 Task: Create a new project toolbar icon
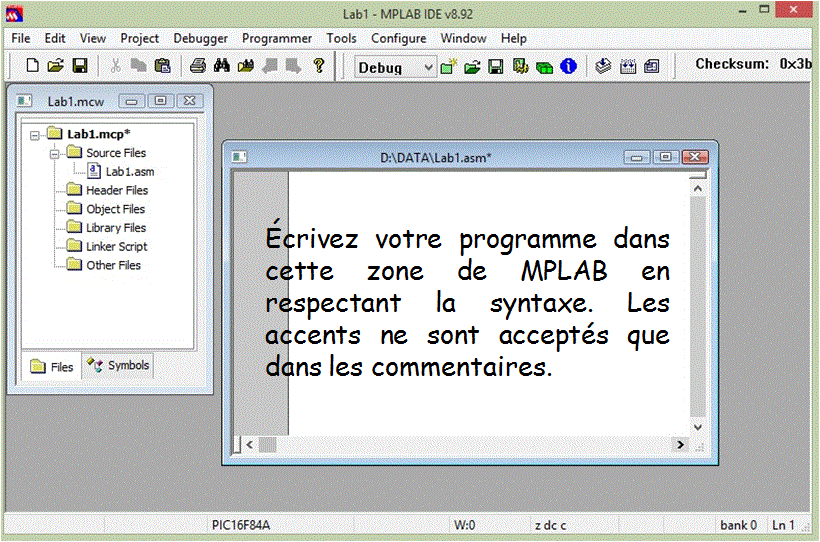coord(448,66)
